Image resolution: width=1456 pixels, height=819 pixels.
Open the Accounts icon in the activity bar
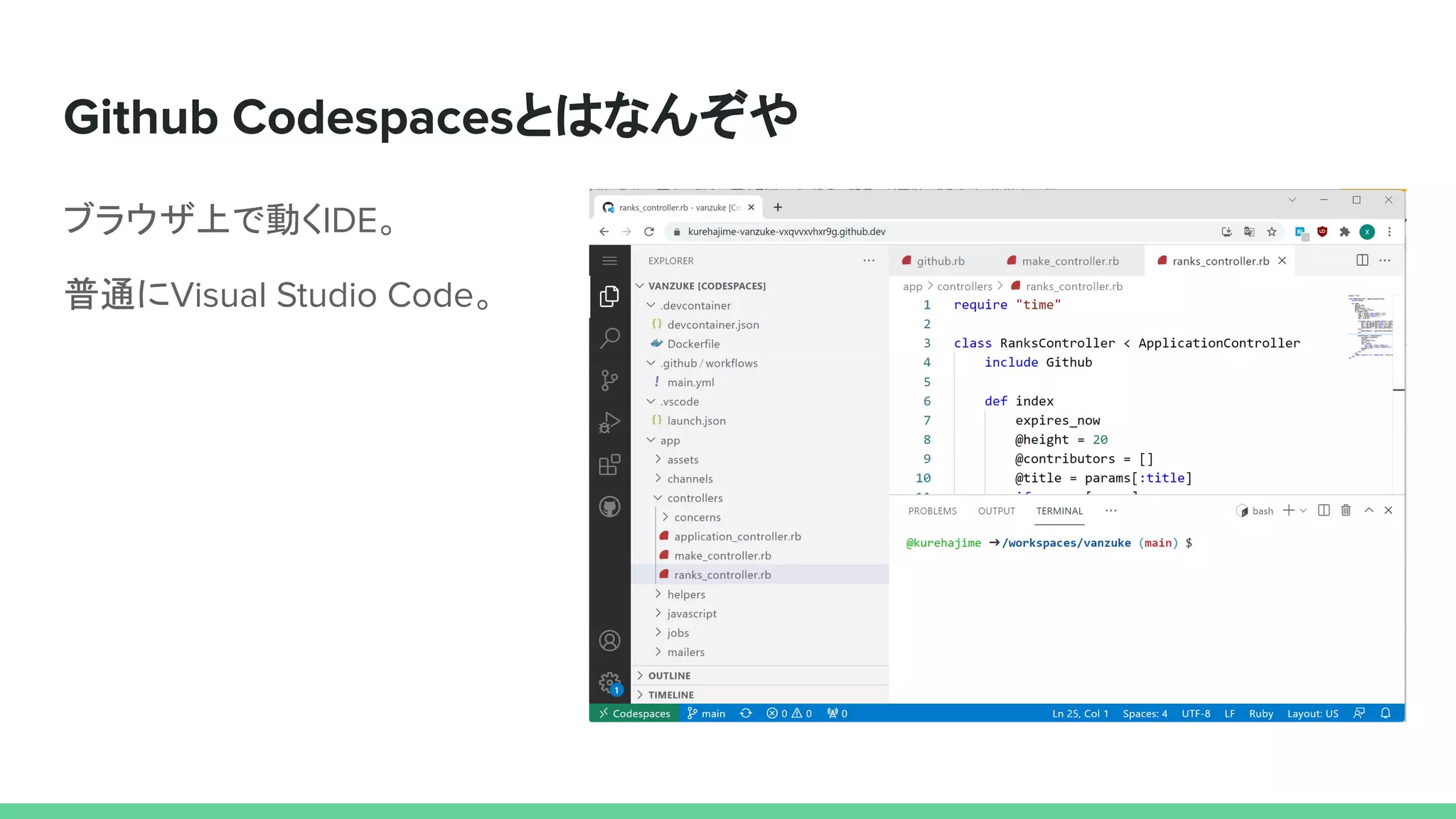coord(609,641)
